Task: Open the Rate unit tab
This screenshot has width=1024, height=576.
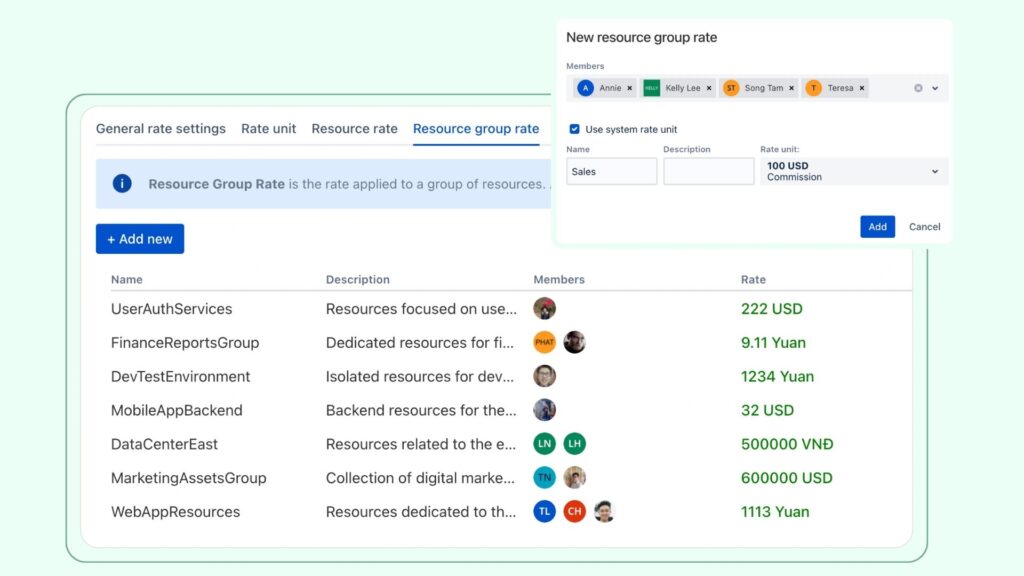Action: click(268, 129)
